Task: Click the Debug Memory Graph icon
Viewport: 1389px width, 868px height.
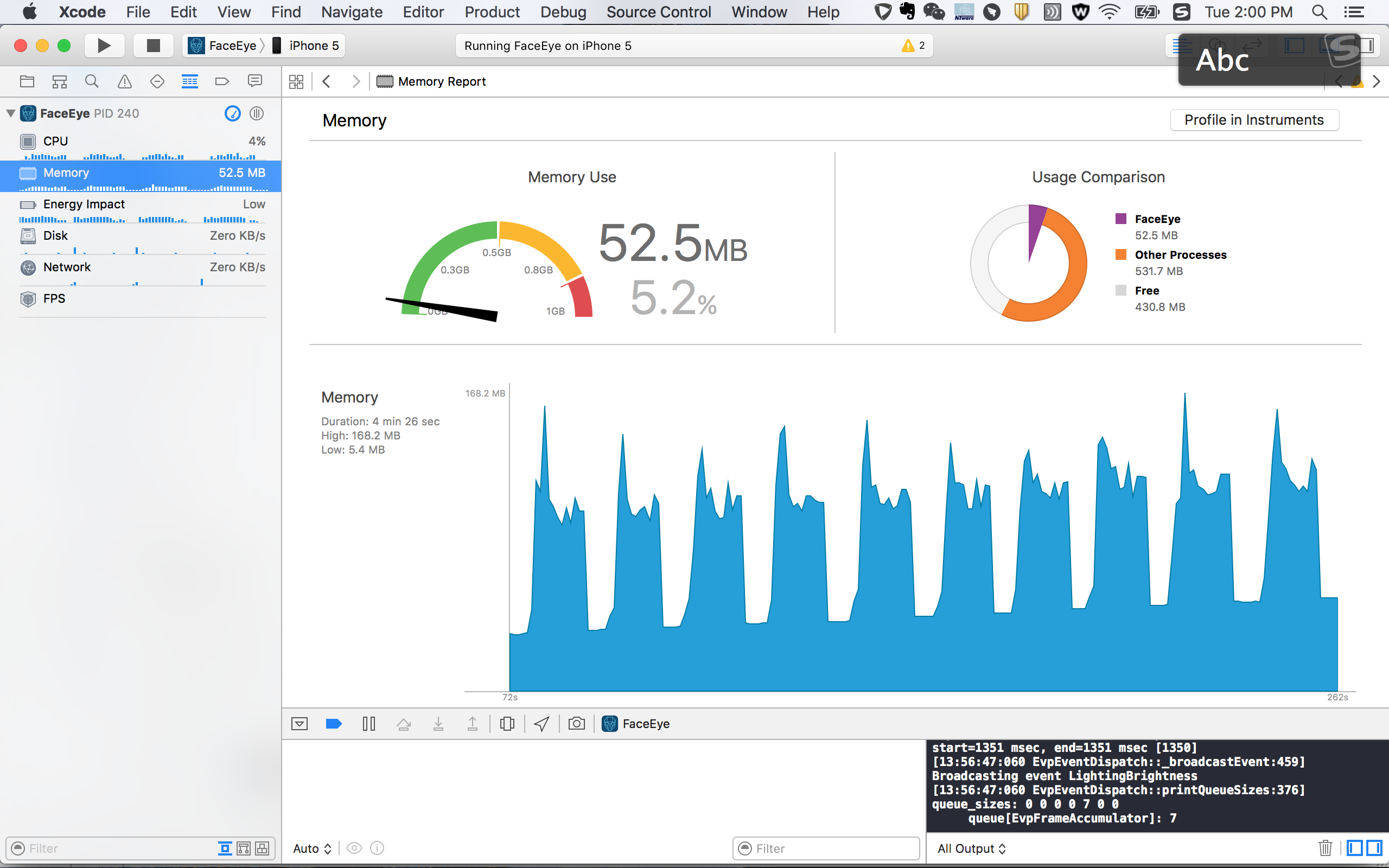Action: click(576, 723)
